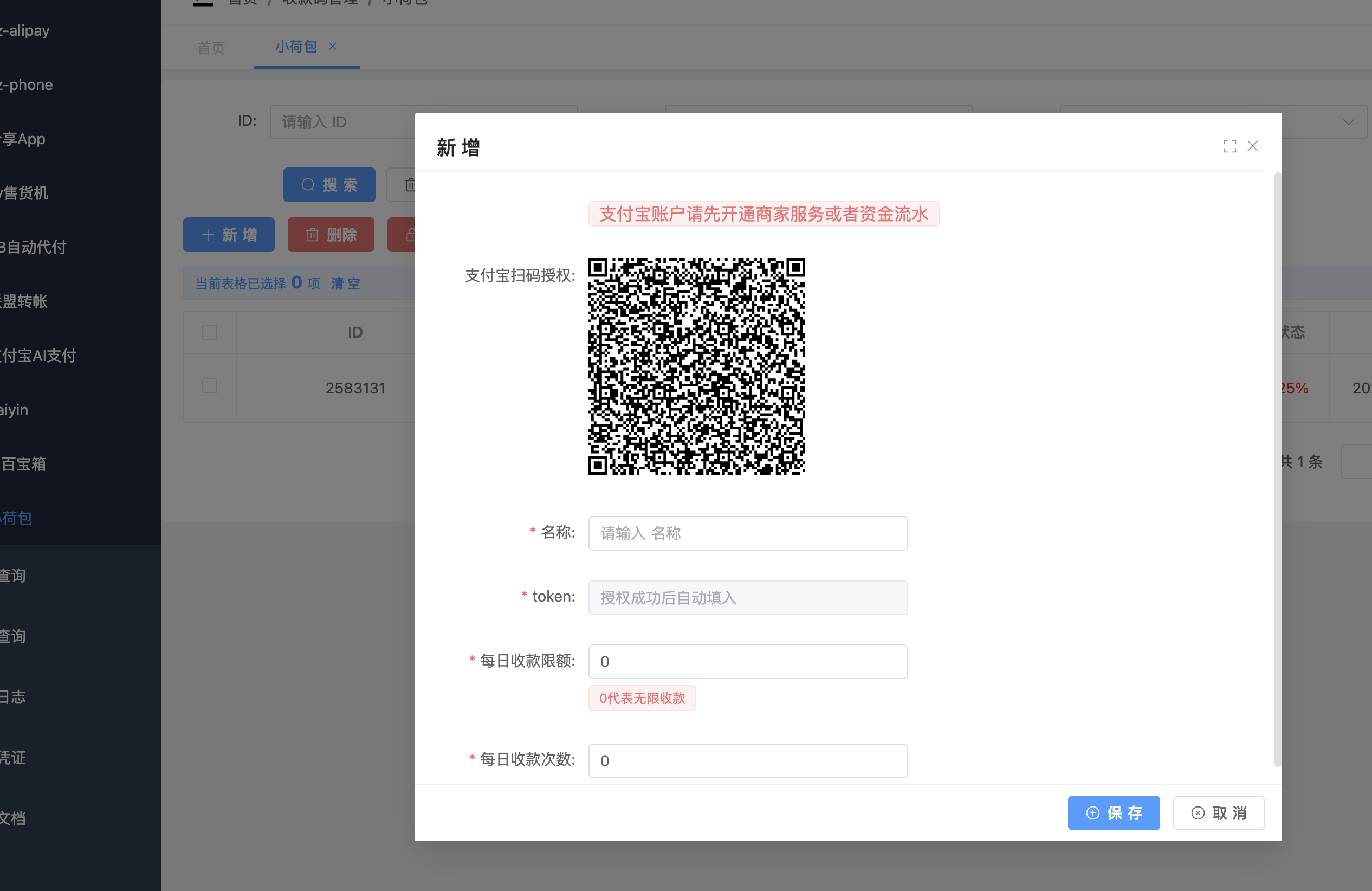This screenshot has height=891, width=1372.
Task: Close the 小荷包 tab with its x icon
Action: 333,46
